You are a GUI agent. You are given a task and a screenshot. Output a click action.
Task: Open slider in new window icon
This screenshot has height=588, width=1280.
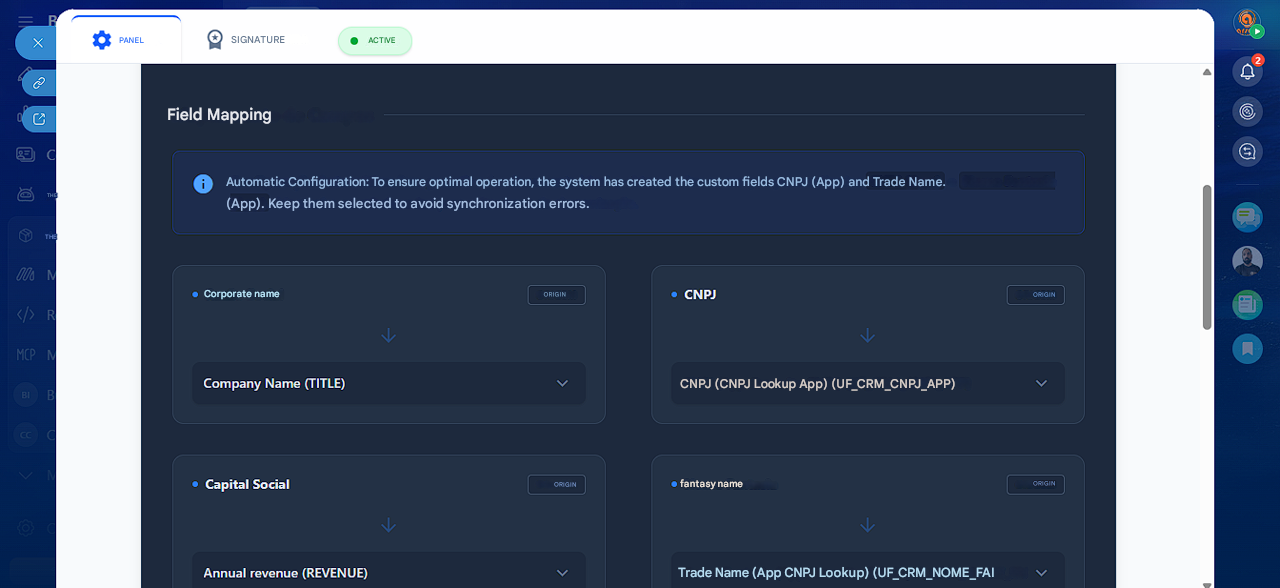(x=39, y=119)
